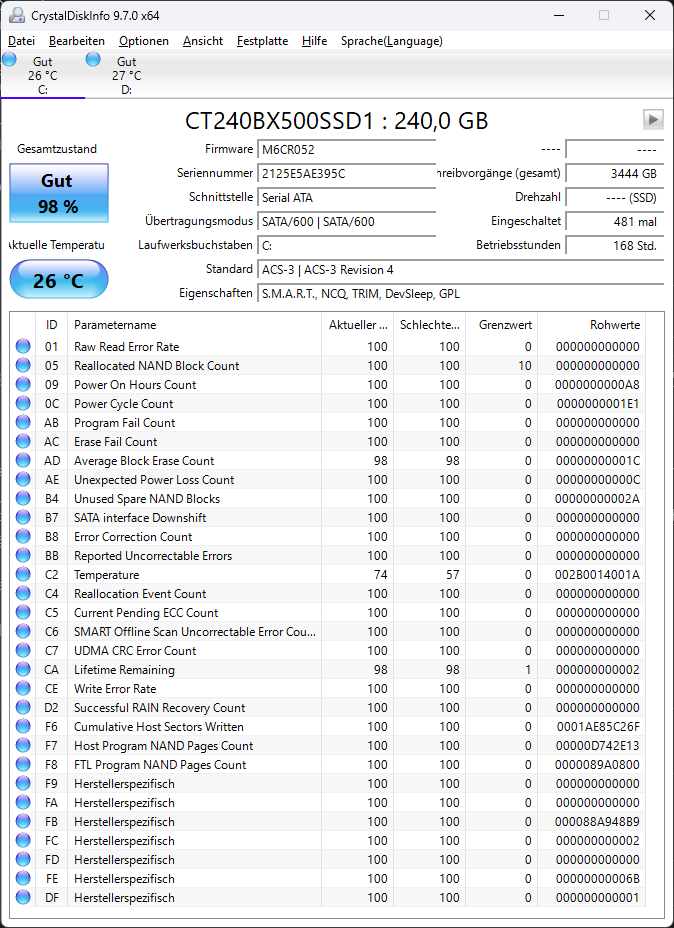
Task: Click status icon of Lifetime Remaining
Action: pyautogui.click(x=23, y=669)
